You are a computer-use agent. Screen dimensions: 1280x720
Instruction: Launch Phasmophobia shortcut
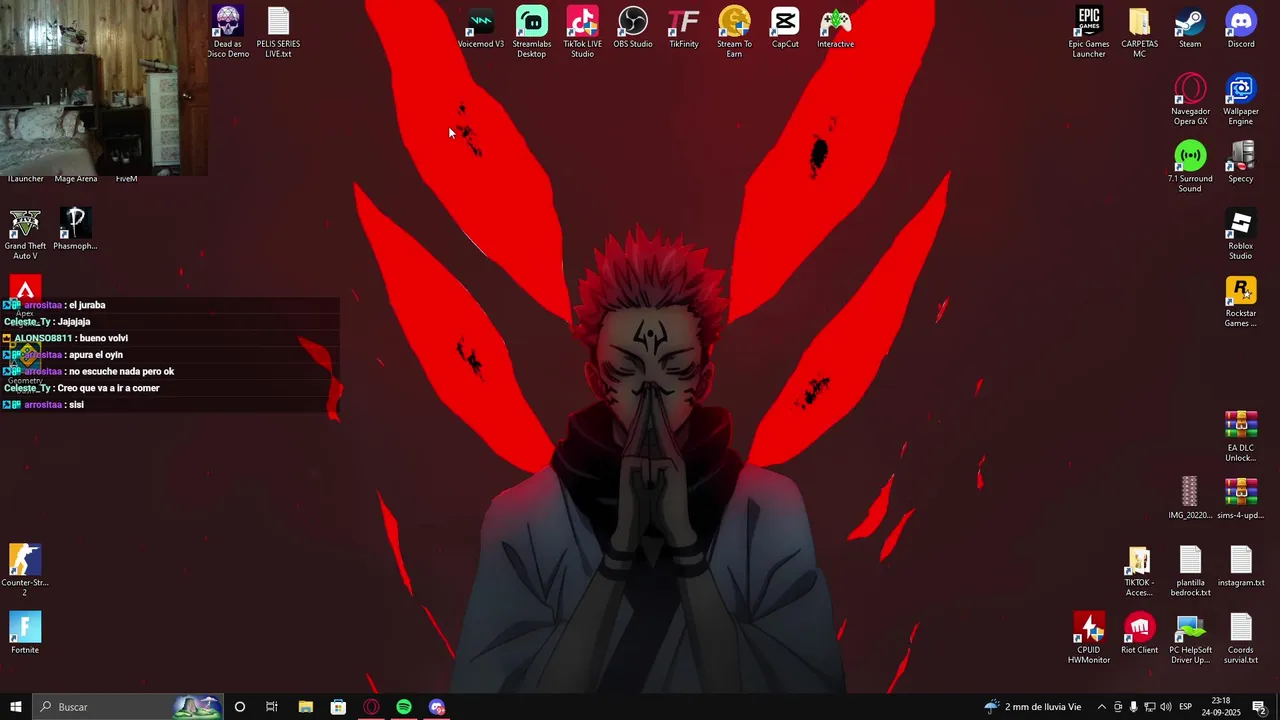[x=75, y=229]
